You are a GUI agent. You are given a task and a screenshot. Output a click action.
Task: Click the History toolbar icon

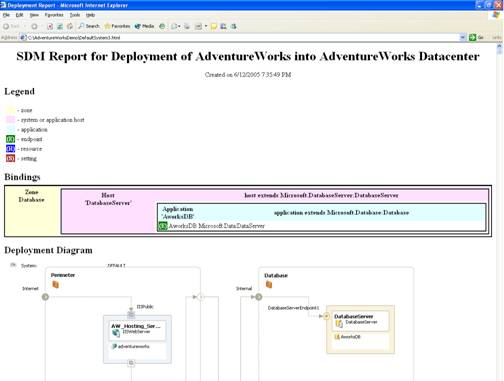pos(162,26)
